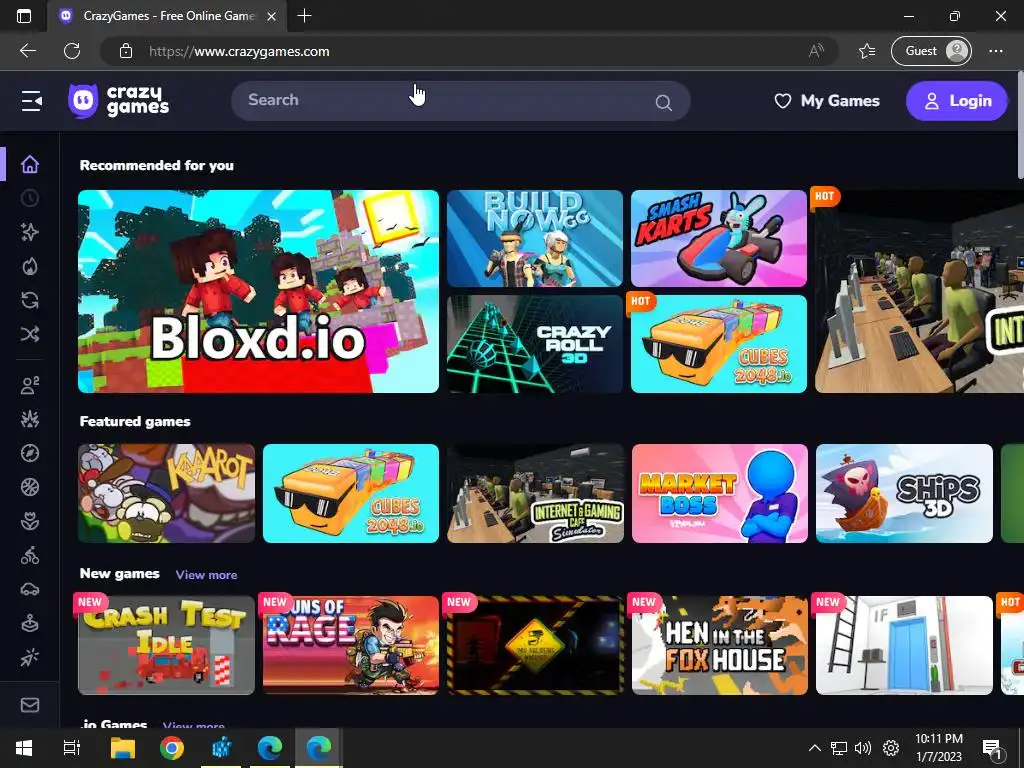Click the site padlock info icon
Screen dimensions: 1024x768
click(x=126, y=51)
